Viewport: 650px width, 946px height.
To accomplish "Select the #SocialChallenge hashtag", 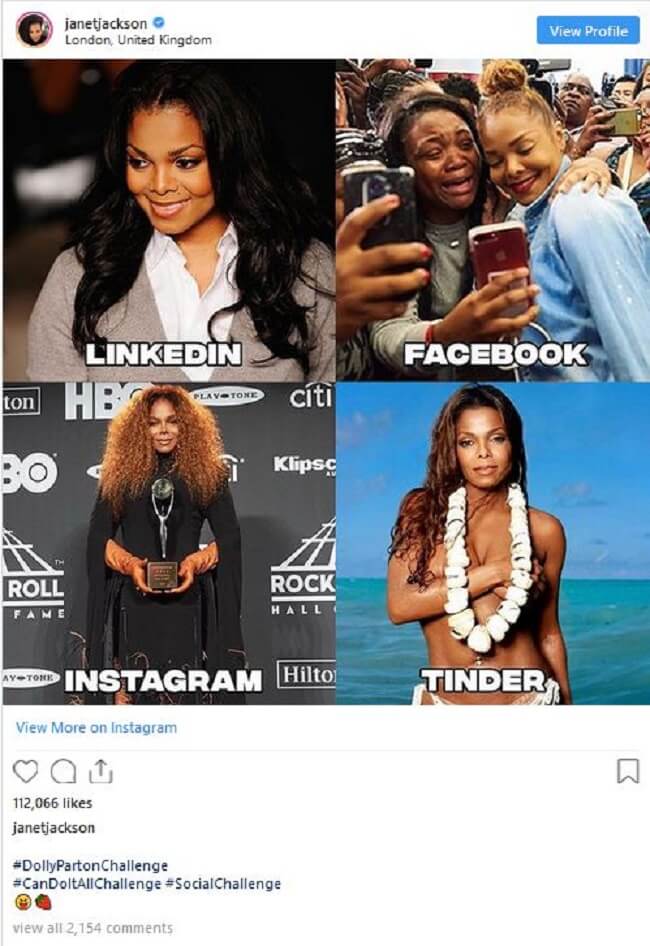I will pyautogui.click(x=223, y=884).
